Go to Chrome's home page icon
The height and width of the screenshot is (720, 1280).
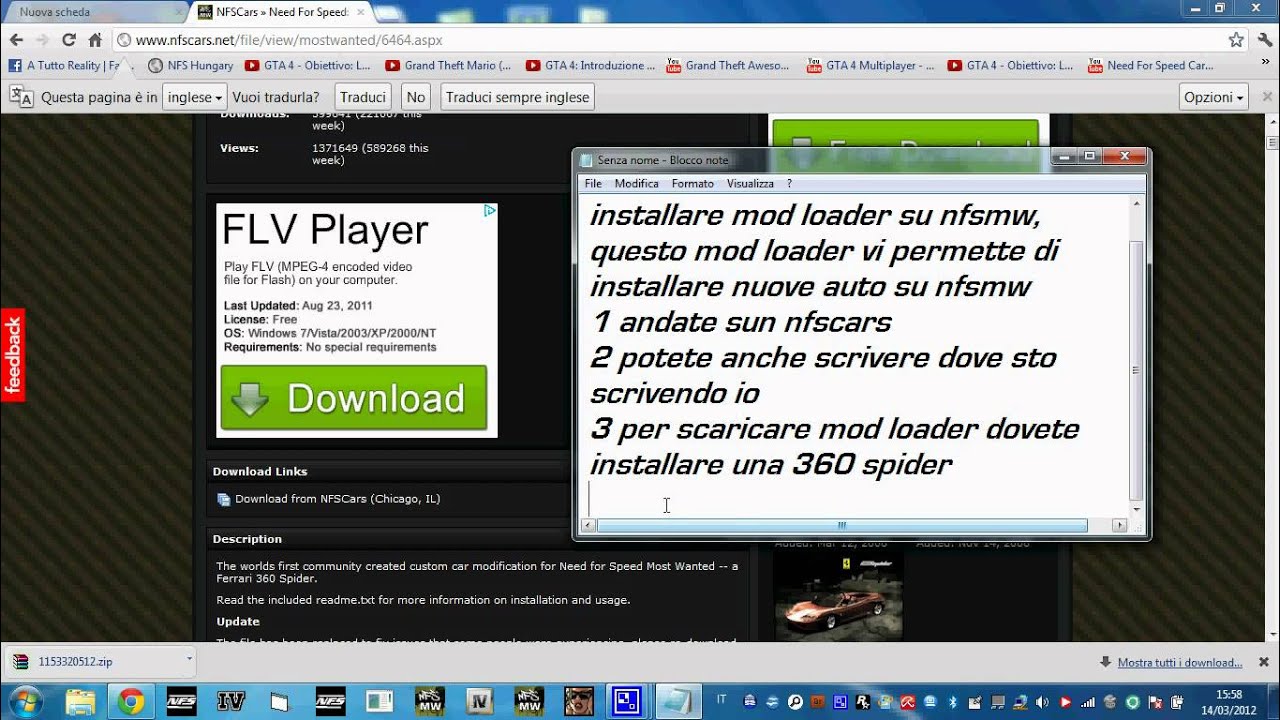95,40
